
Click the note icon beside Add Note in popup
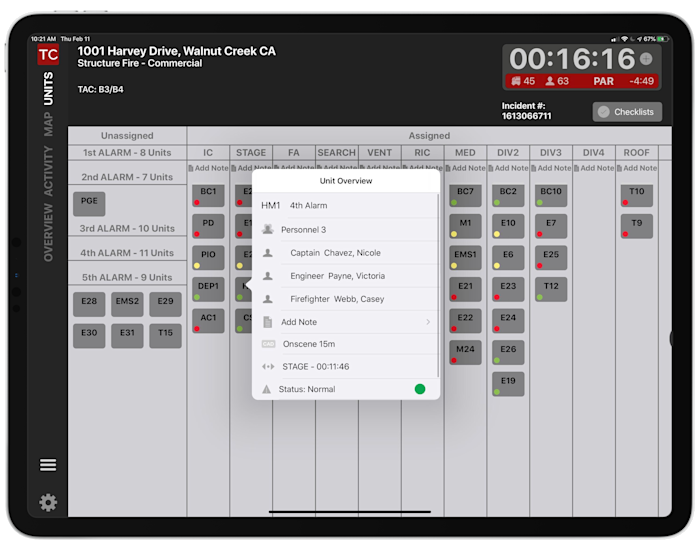[268, 322]
